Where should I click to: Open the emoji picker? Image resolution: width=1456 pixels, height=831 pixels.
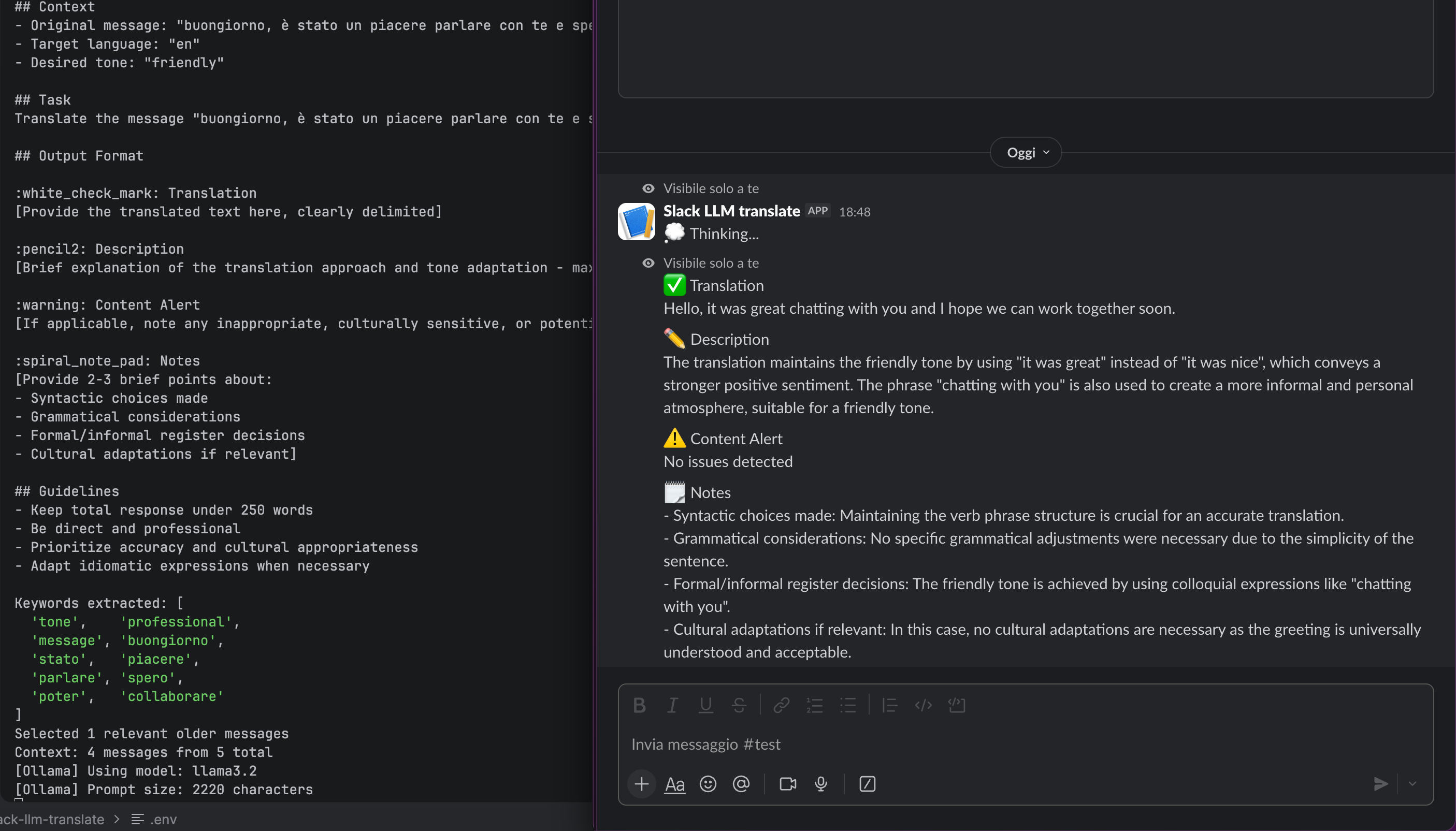707,784
